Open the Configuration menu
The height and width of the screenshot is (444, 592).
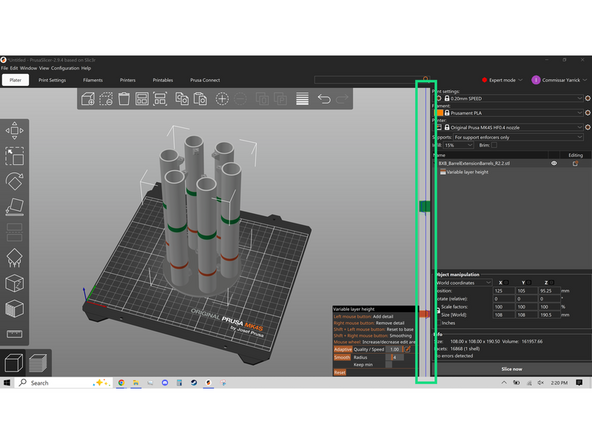[65, 68]
